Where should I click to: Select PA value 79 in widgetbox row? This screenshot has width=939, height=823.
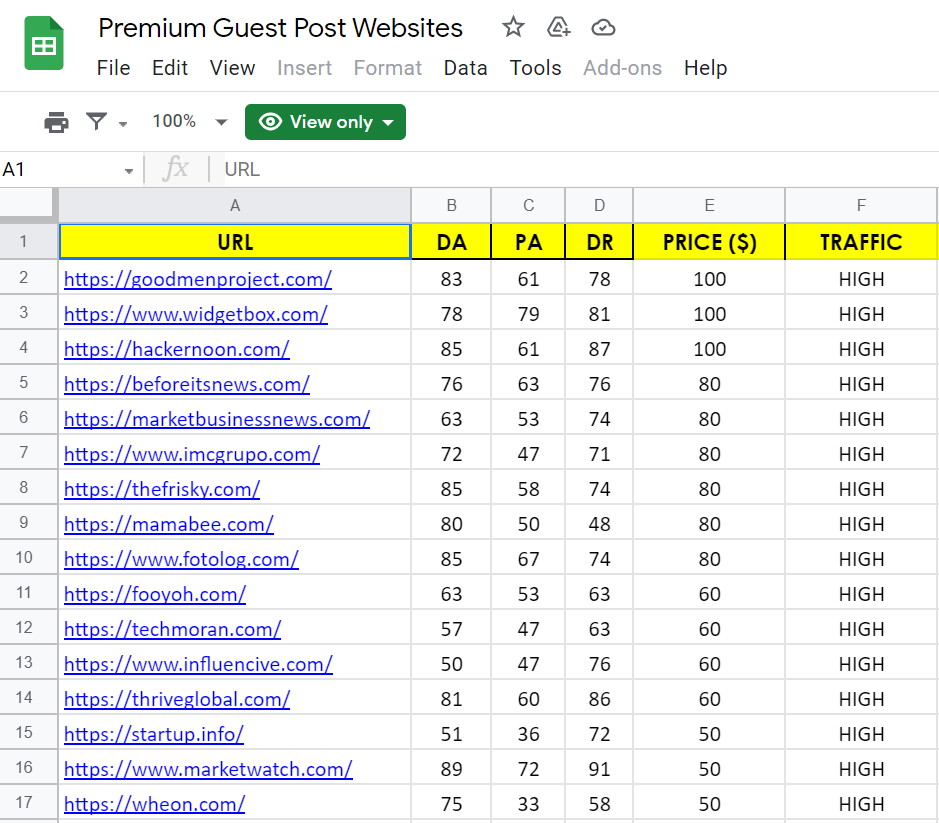(528, 314)
